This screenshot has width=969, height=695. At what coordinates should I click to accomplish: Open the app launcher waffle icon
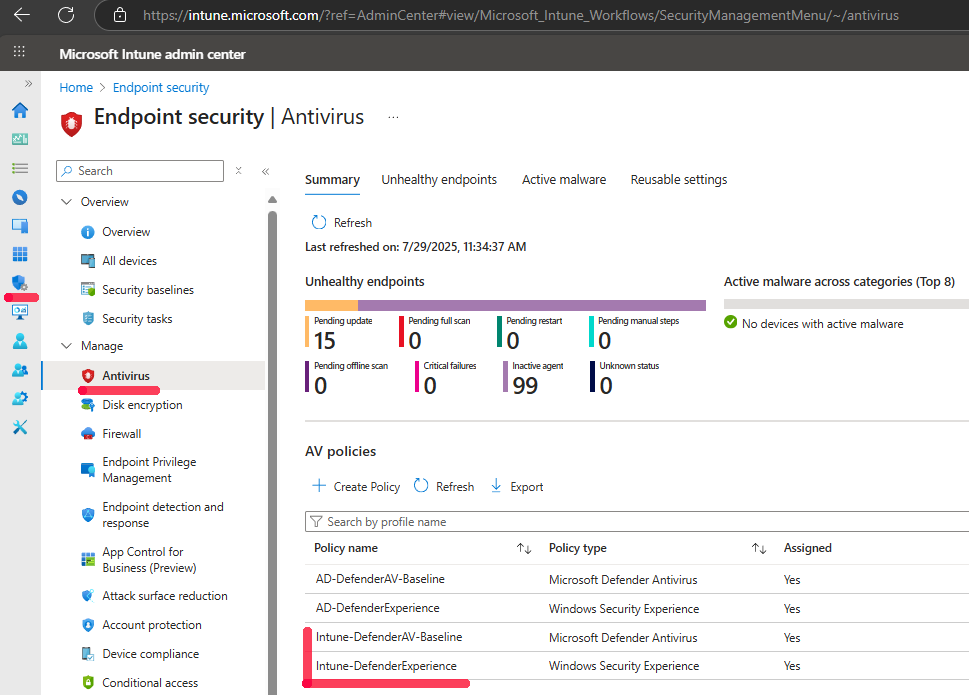tap(19, 52)
